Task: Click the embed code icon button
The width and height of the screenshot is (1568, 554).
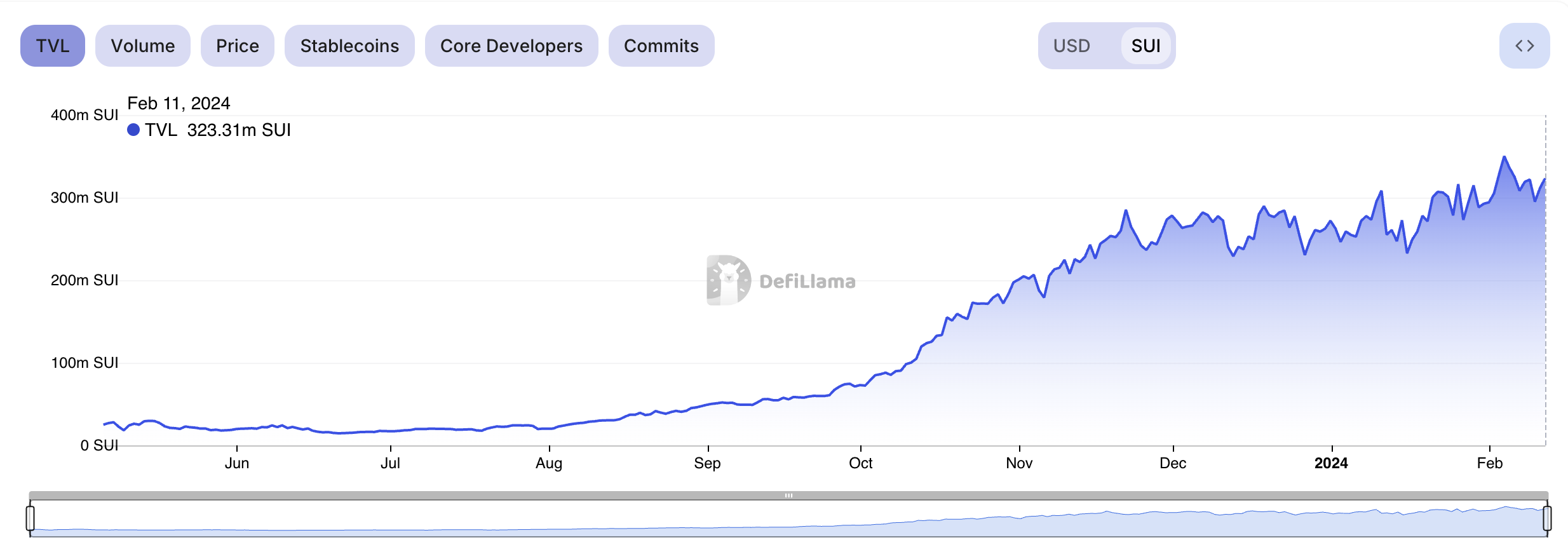Action: tap(1525, 46)
